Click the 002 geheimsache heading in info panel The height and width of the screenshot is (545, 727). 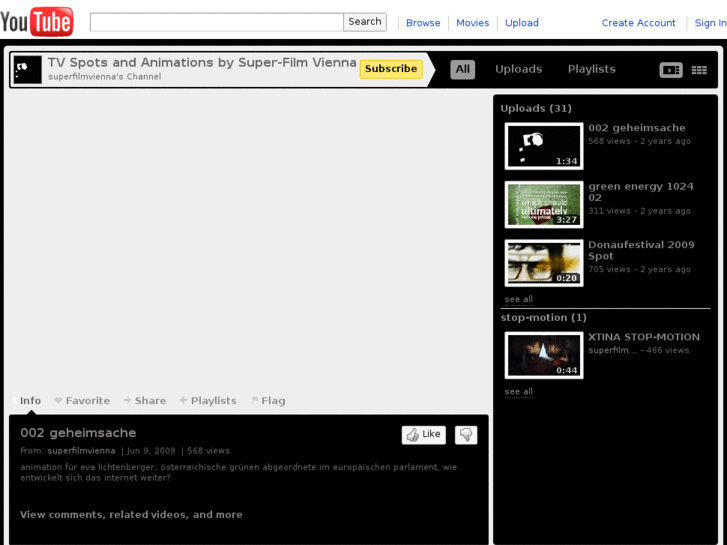(78, 433)
